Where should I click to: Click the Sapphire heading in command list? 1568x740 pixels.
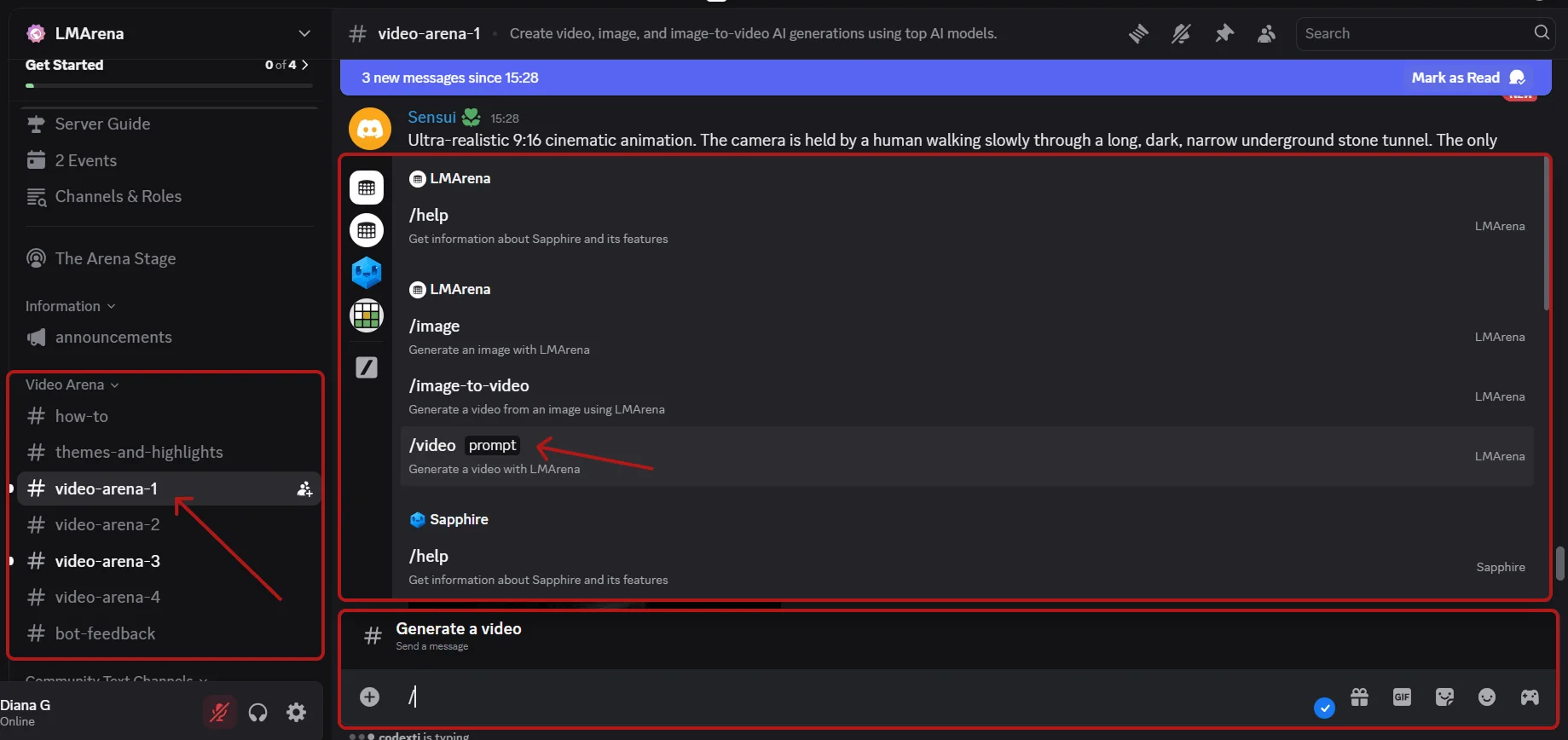459,519
